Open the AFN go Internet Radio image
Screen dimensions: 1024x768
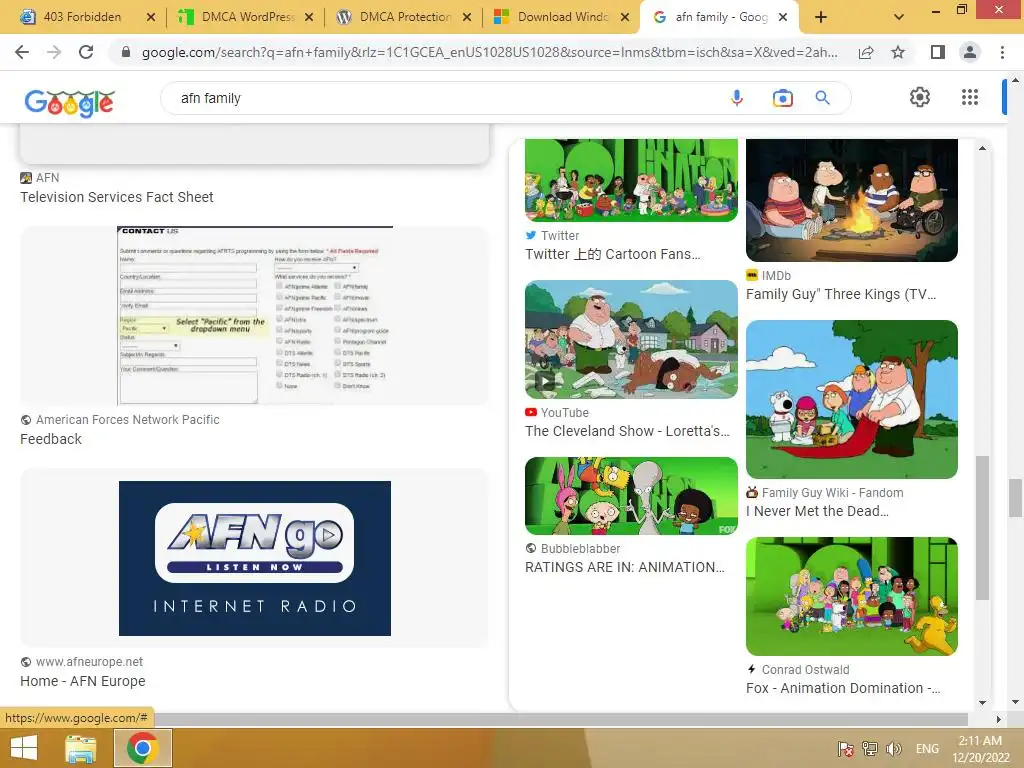(x=255, y=558)
